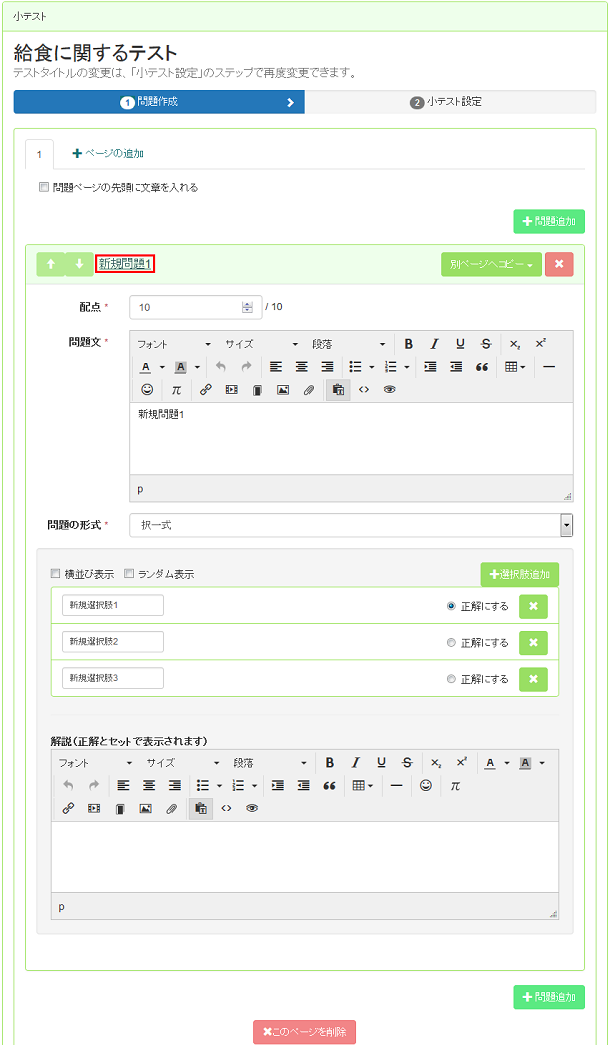Add a new page via ページの追加 tab
The image size is (610, 1045).
(108, 153)
